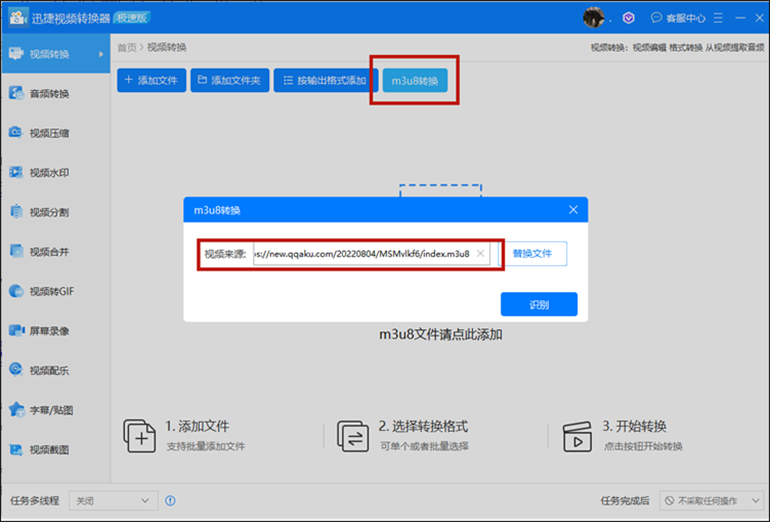This screenshot has width=770, height=522.
Task: Open the 任务多线程 dropdown
Action: click(113, 500)
